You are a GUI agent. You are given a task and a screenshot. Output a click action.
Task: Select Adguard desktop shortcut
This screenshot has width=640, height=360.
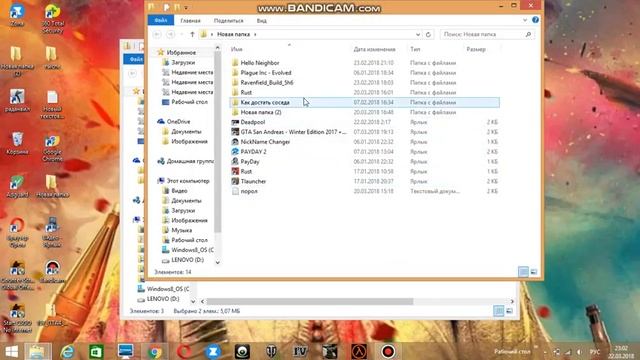coord(17,187)
